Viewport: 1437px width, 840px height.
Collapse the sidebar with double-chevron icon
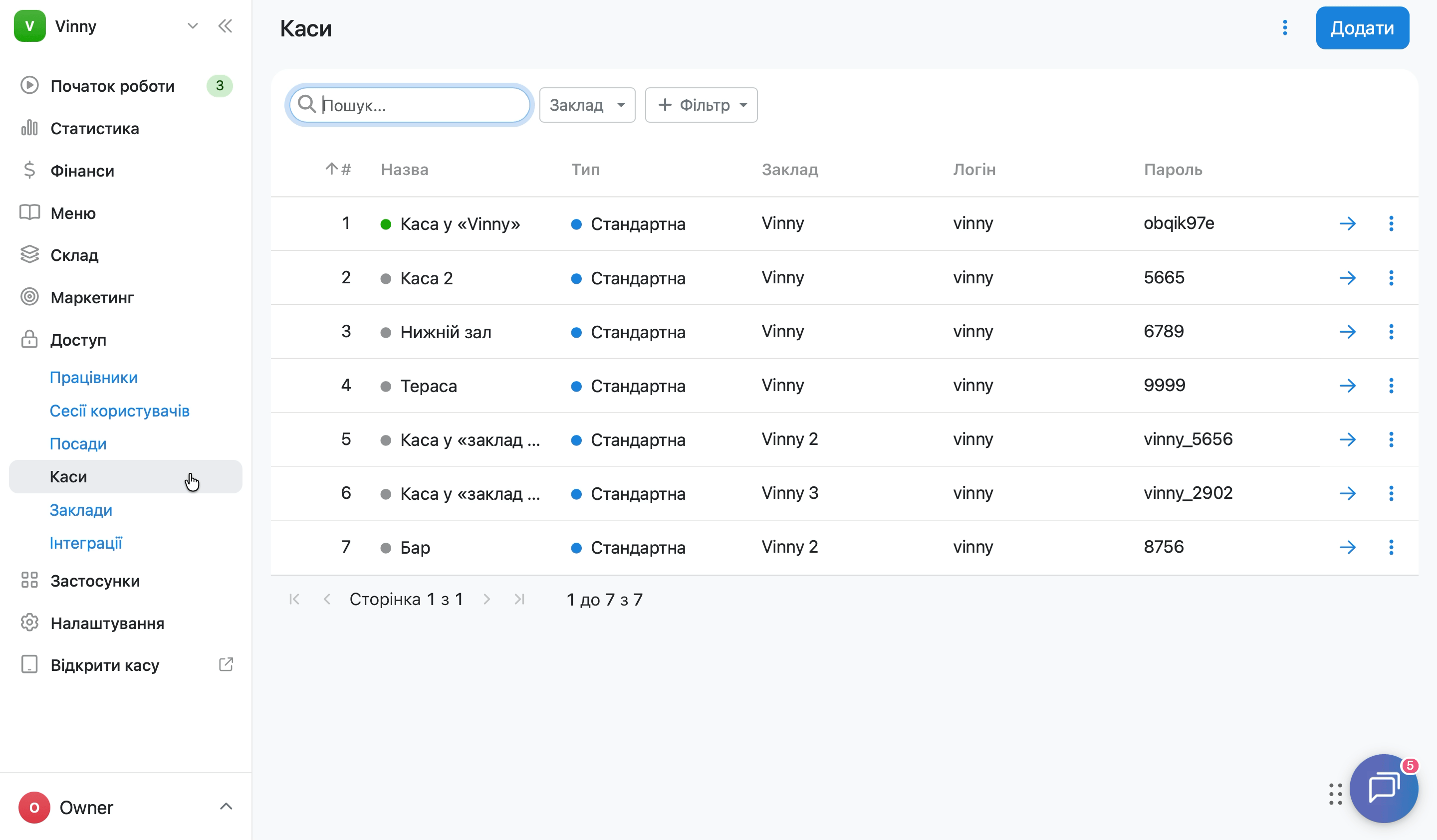click(x=225, y=26)
